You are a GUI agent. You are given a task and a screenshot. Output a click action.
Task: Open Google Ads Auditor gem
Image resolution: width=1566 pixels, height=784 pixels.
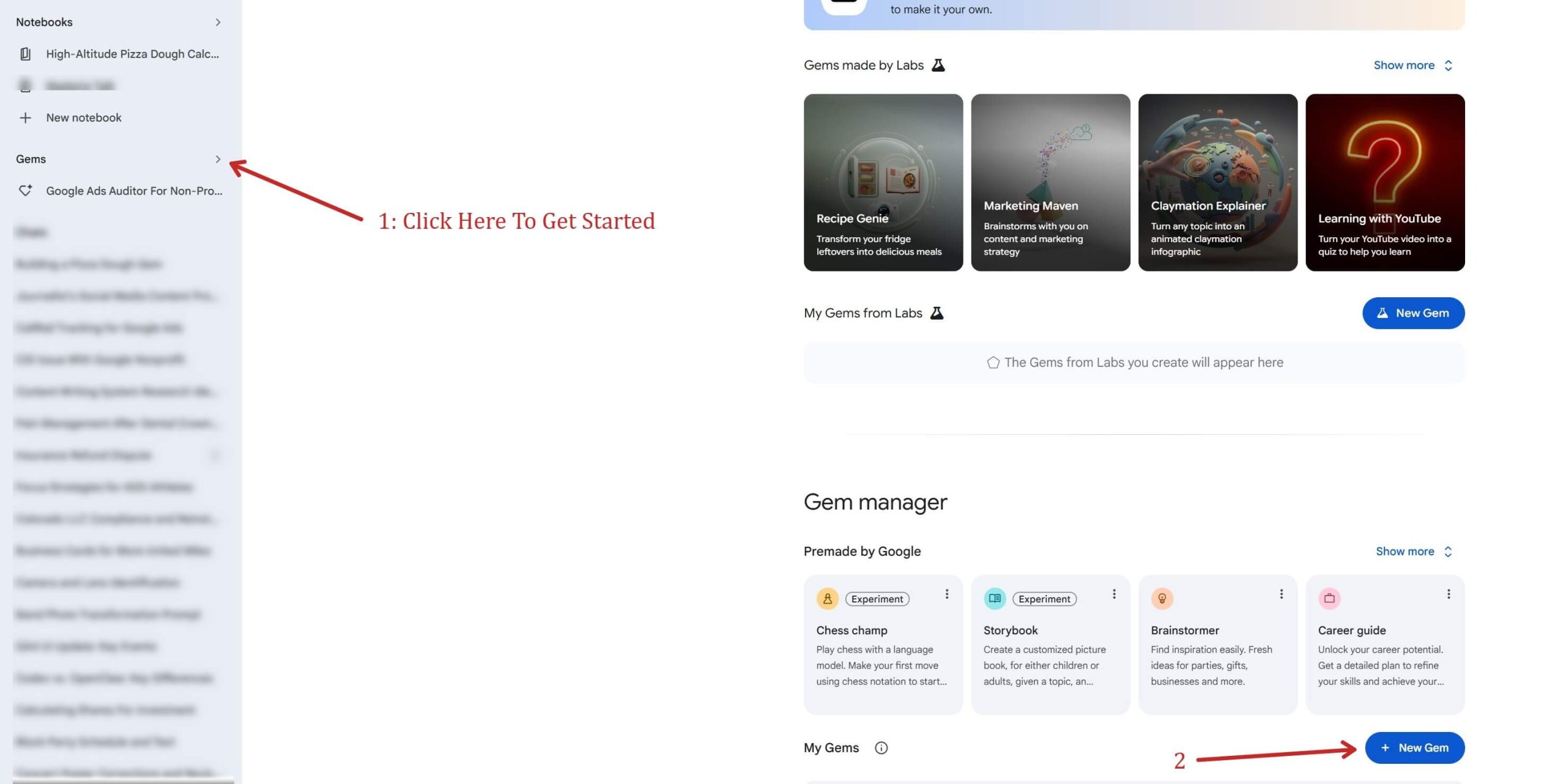(x=133, y=191)
